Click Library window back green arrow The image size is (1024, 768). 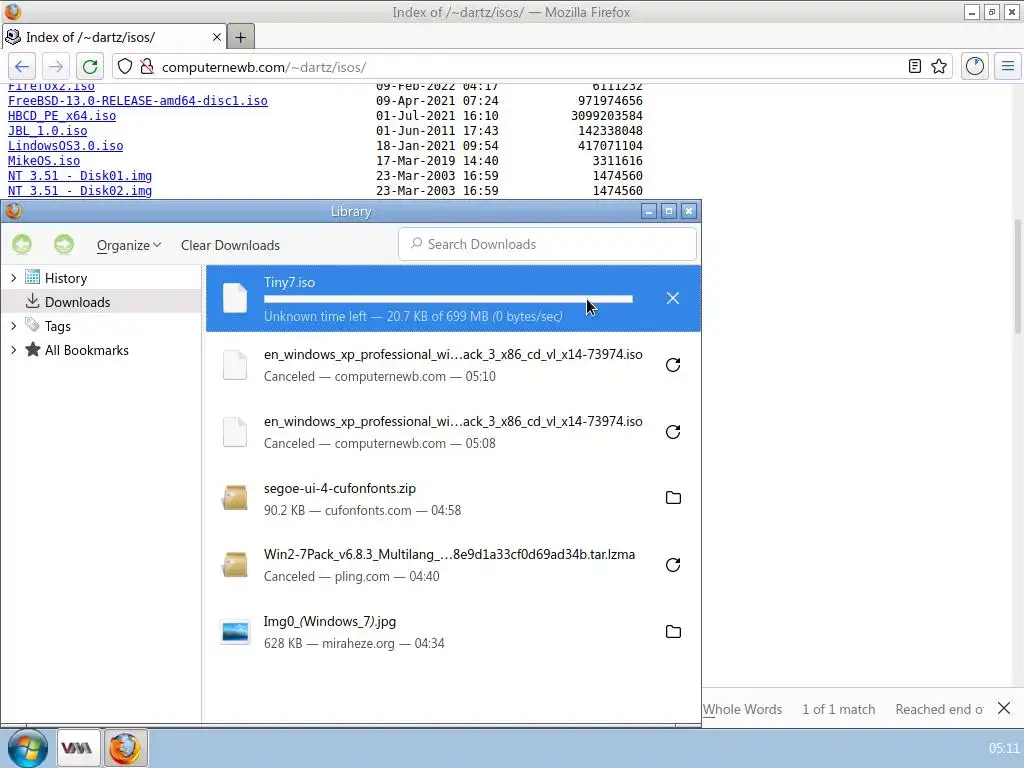[x=22, y=244]
